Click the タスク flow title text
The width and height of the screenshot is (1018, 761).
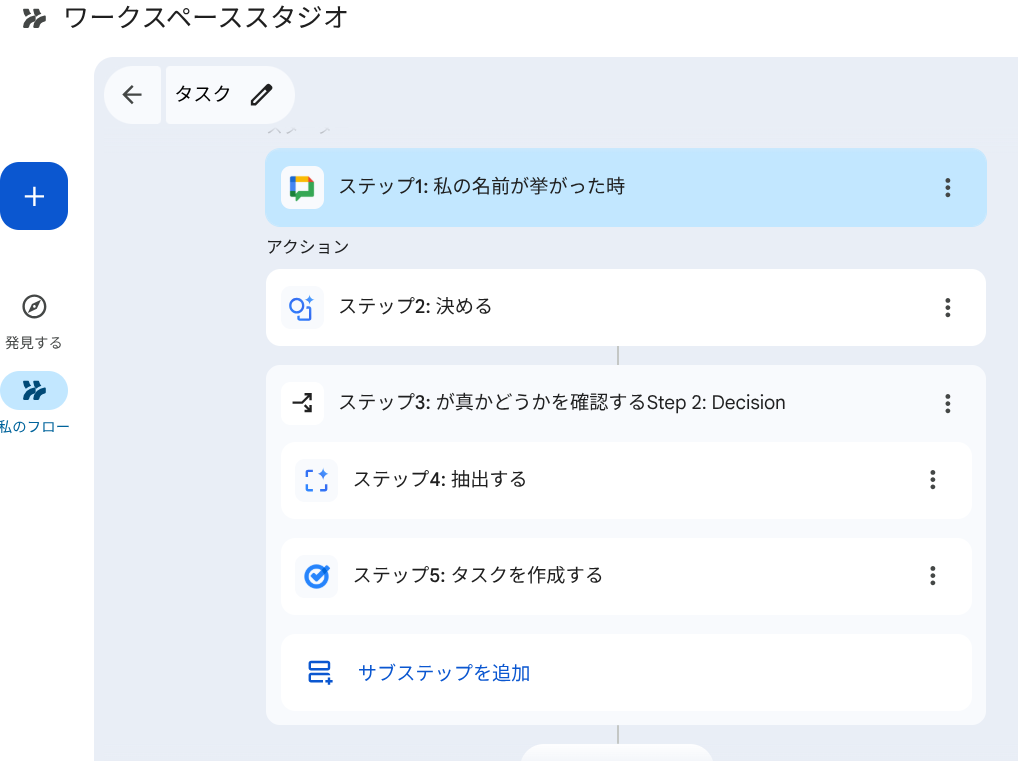[x=203, y=95]
